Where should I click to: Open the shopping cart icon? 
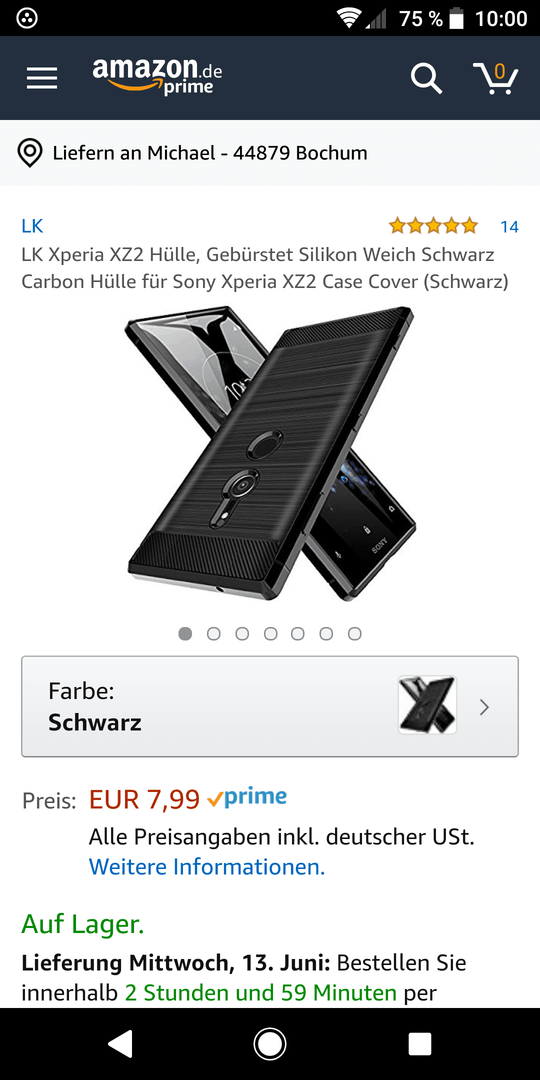[495, 78]
